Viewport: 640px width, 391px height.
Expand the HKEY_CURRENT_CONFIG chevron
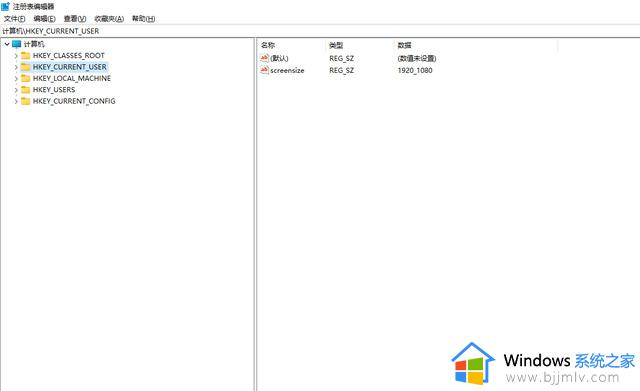pyautogui.click(x=16, y=101)
